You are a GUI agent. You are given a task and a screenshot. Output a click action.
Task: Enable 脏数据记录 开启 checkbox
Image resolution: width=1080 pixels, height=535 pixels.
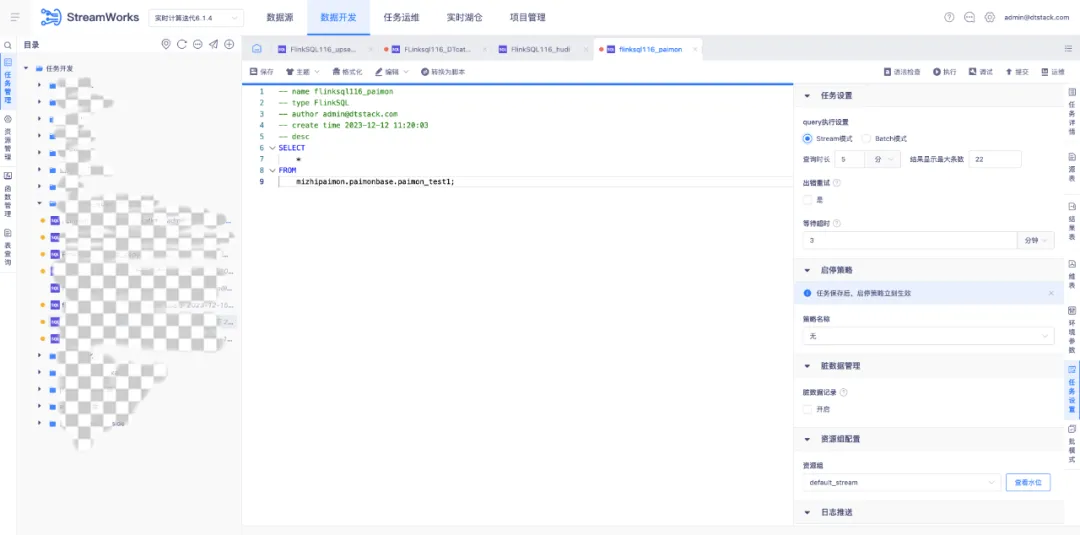(807, 409)
